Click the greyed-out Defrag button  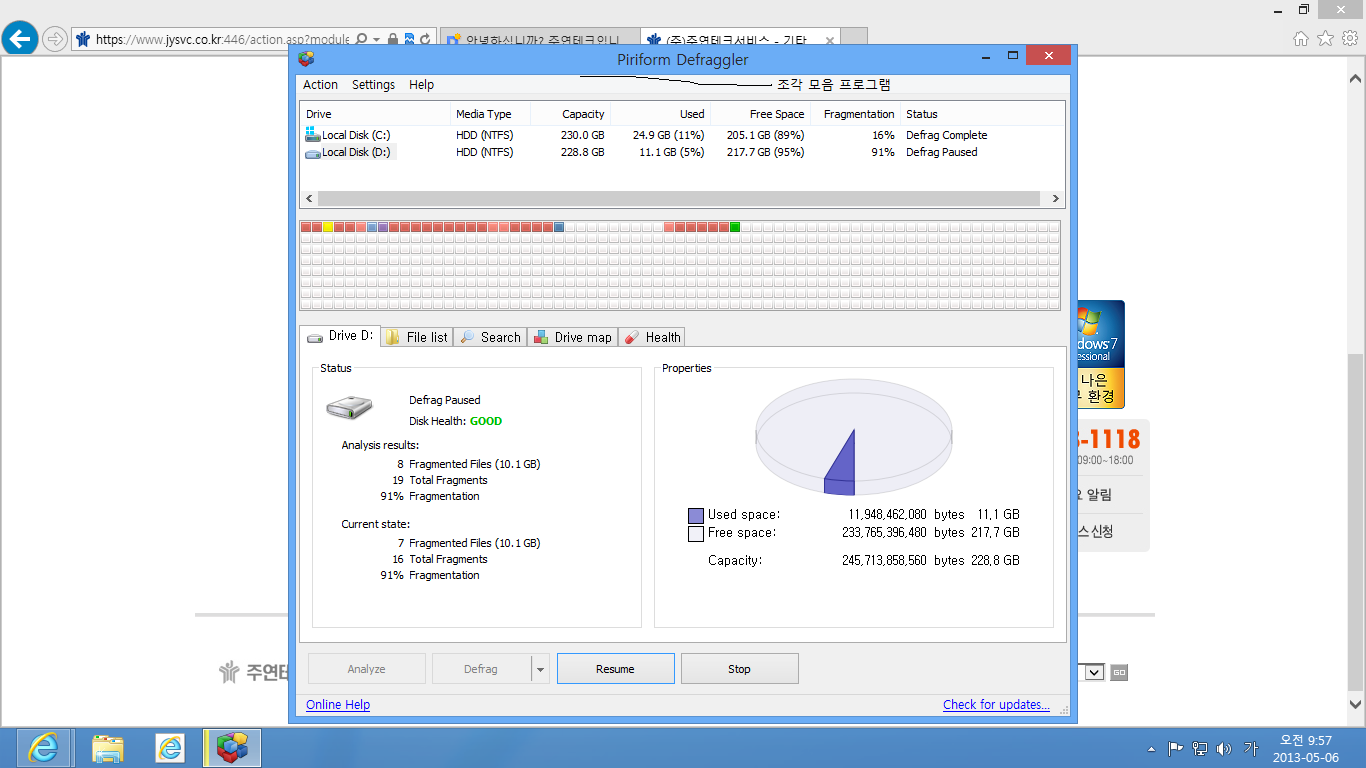coord(481,669)
